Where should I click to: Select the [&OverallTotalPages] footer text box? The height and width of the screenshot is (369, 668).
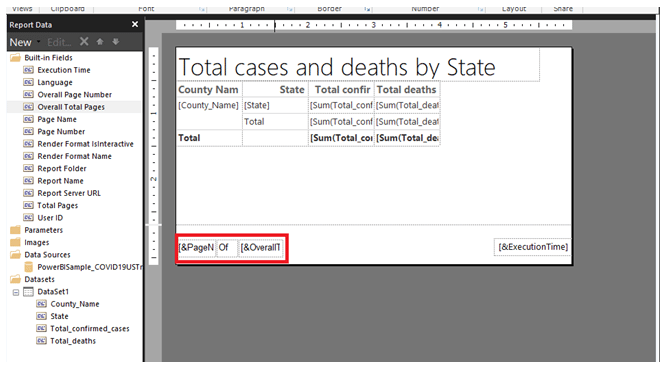(260, 248)
